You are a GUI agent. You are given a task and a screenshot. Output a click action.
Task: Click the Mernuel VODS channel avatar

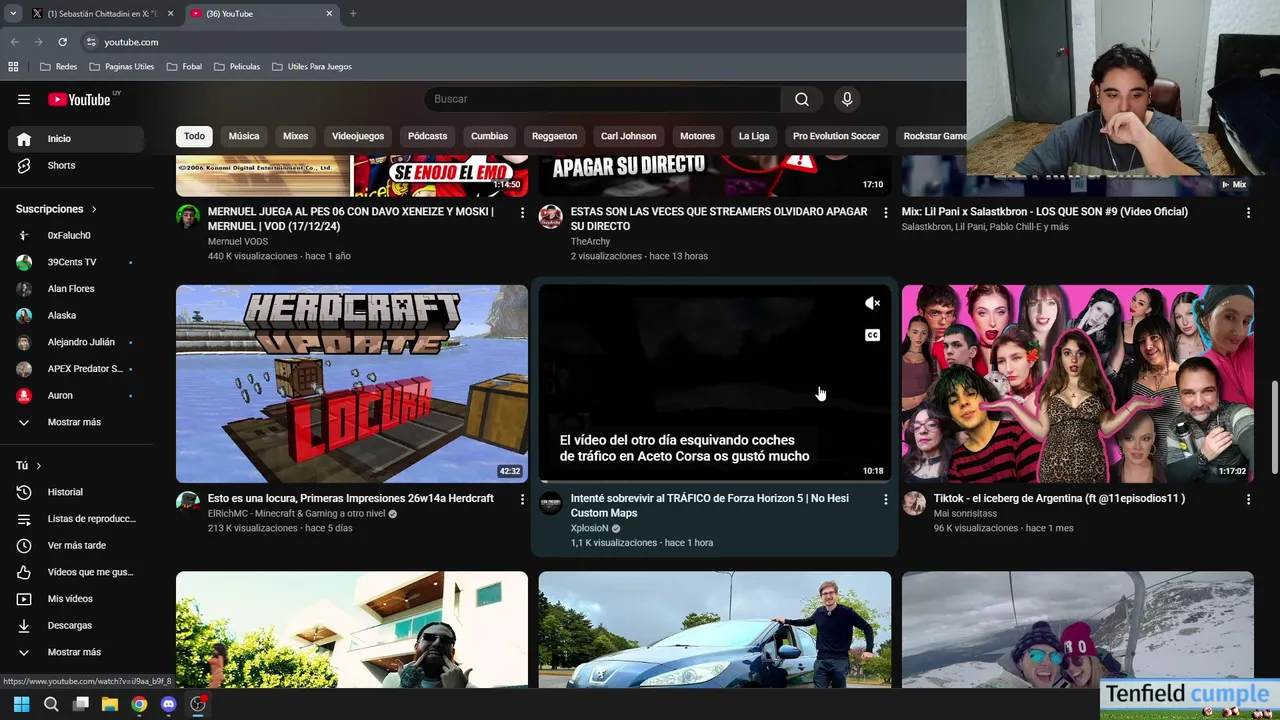[188, 217]
